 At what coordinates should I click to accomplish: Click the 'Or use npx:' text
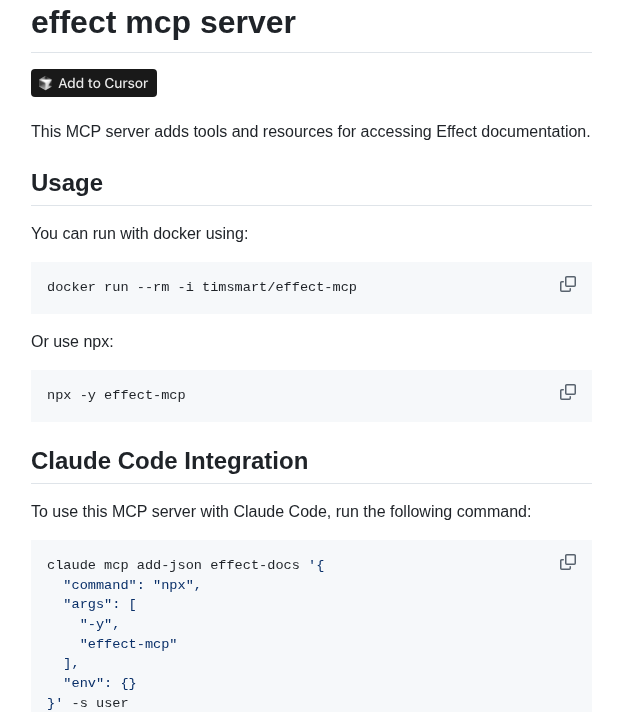pos(72,342)
